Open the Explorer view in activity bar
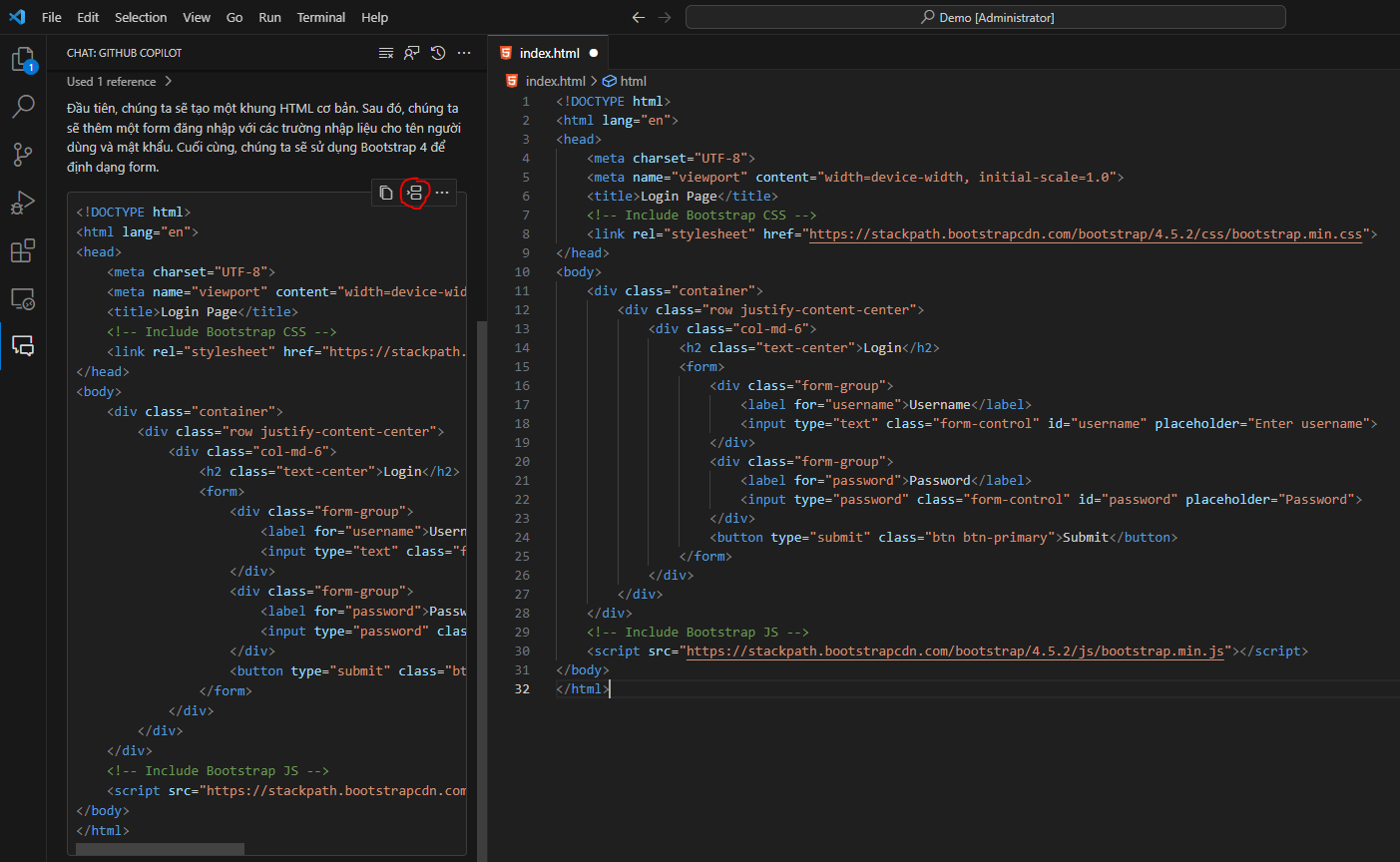The width and height of the screenshot is (1400, 862). pos(23,60)
